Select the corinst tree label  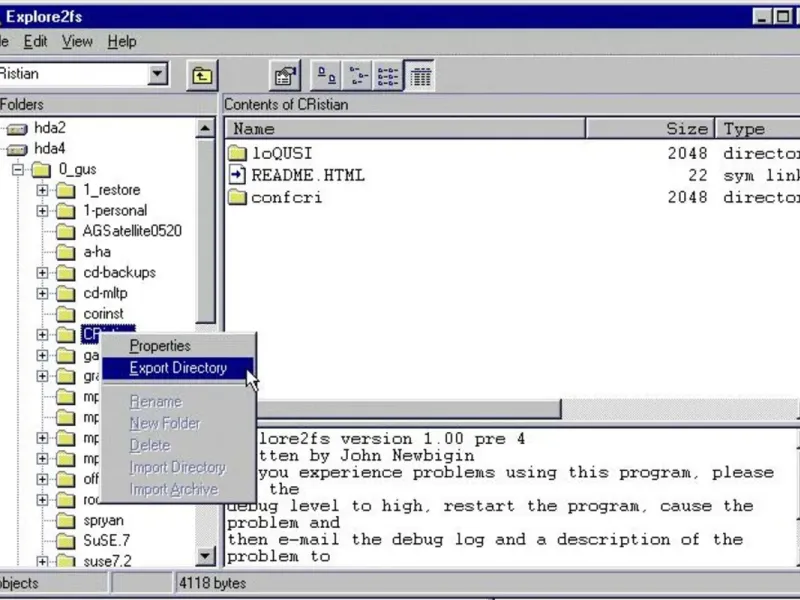[104, 314]
